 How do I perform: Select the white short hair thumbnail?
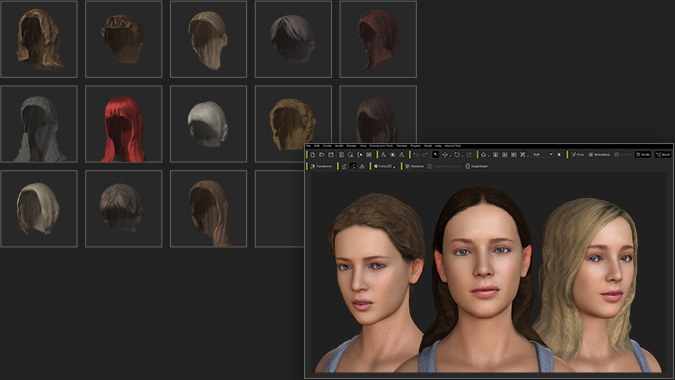coord(208,124)
